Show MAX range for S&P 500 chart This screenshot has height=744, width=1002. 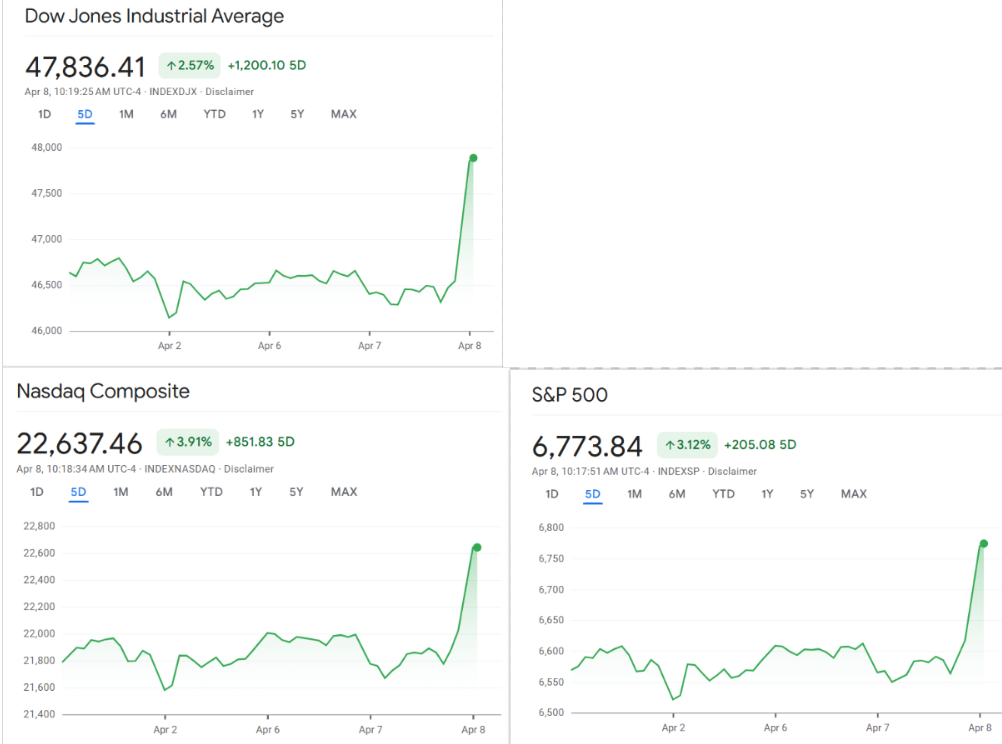click(853, 494)
